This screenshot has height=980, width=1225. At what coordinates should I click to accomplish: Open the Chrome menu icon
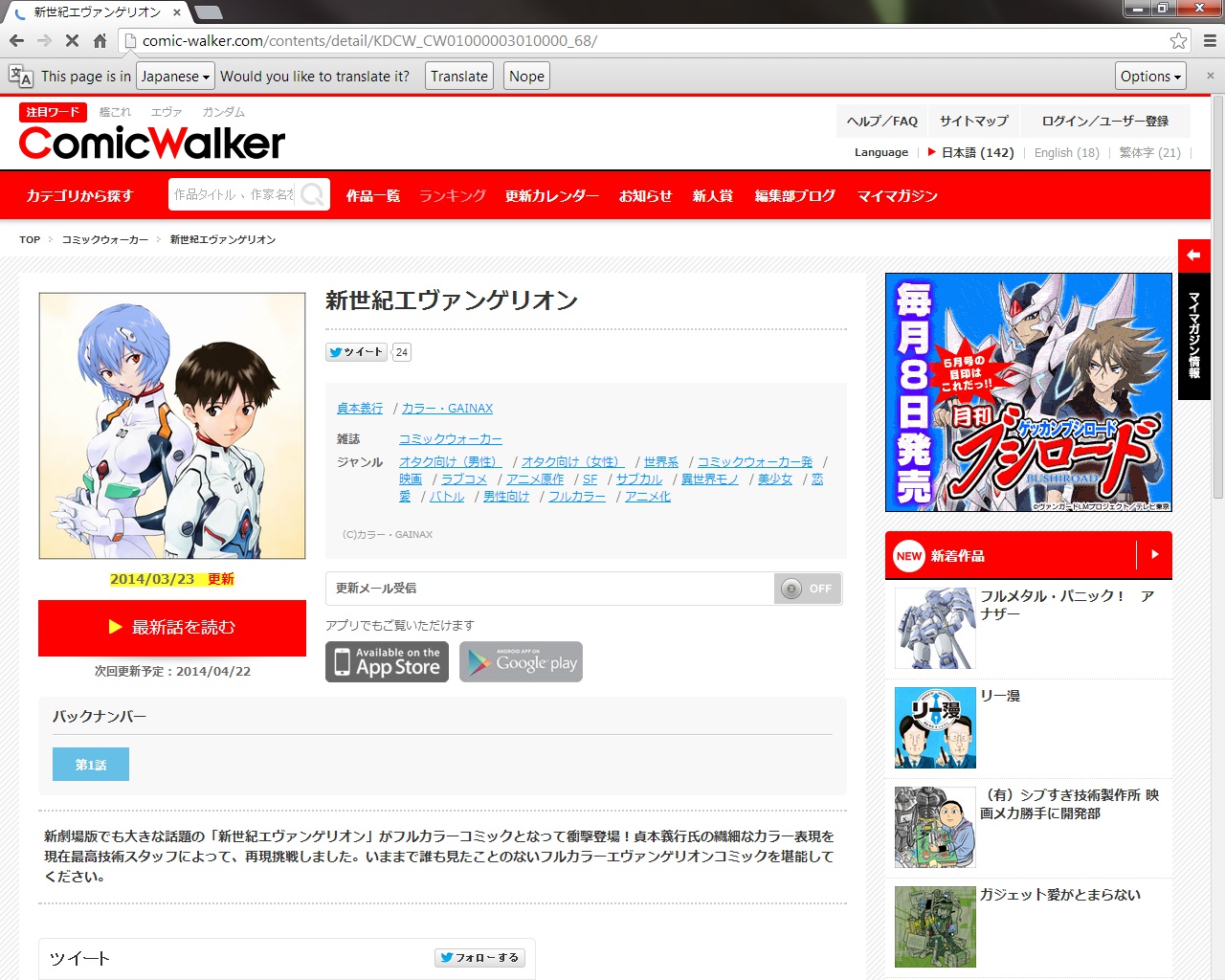pos(1210,40)
